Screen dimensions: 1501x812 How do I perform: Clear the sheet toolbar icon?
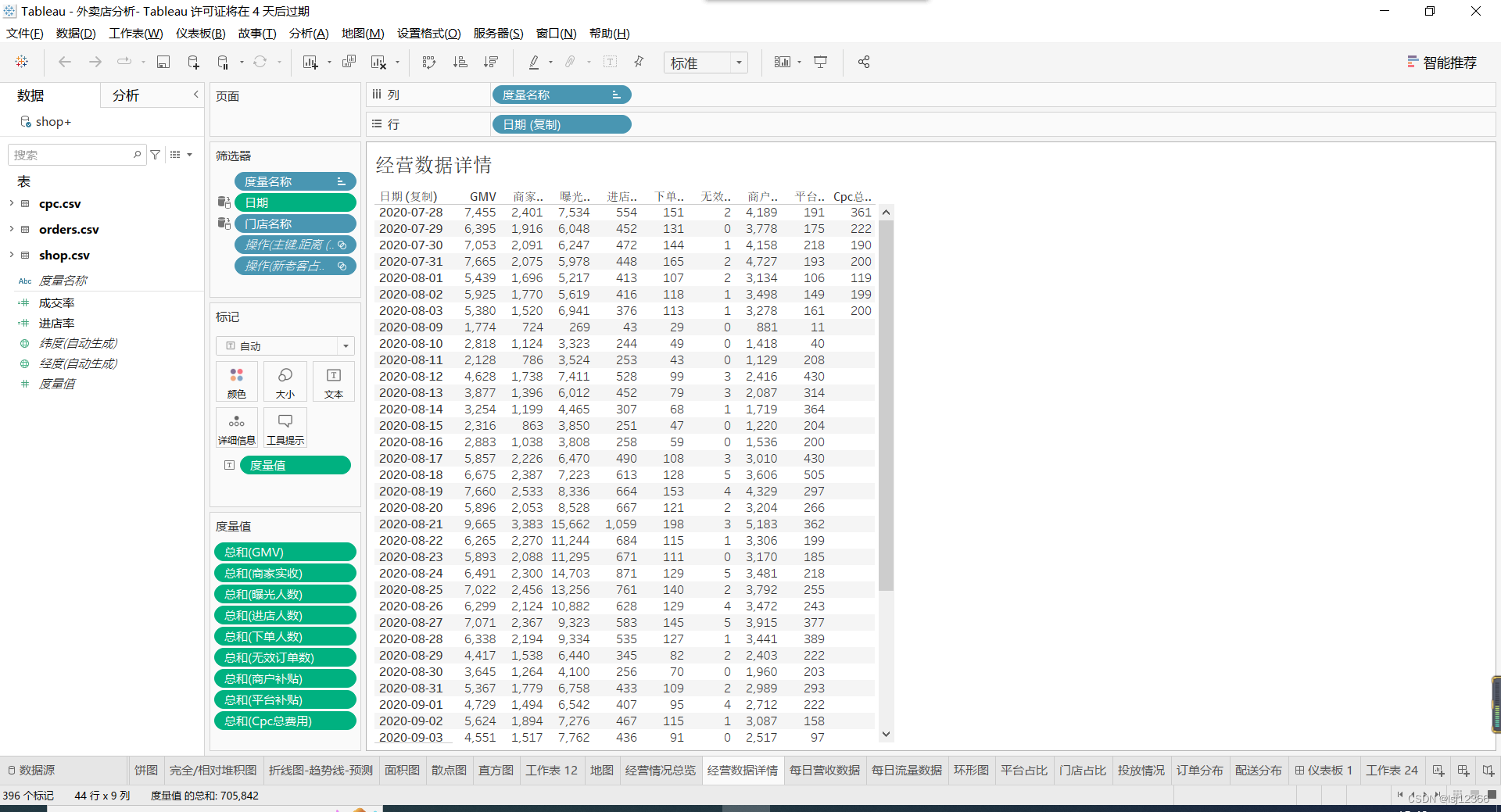[379, 62]
